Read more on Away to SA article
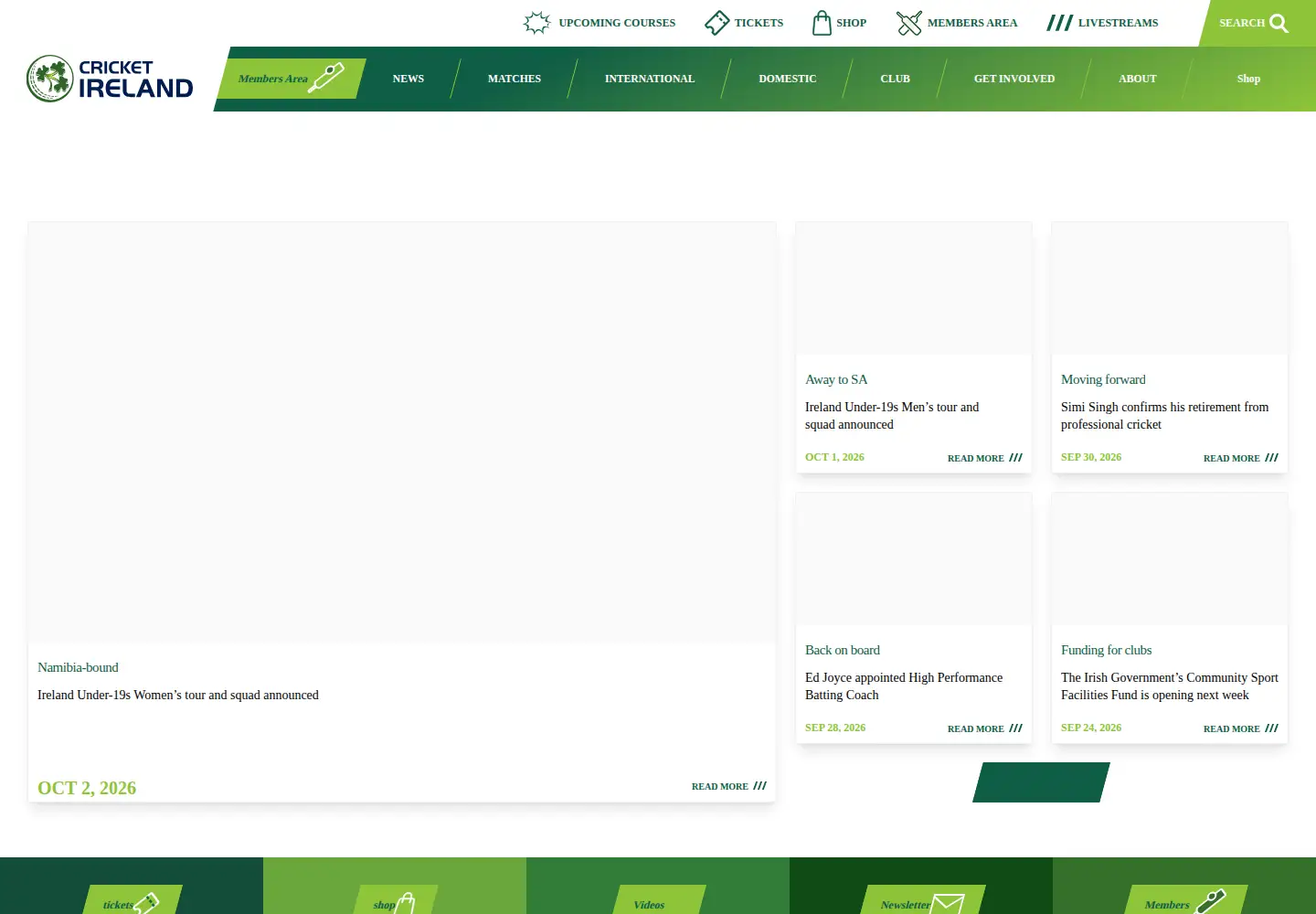Image resolution: width=1316 pixels, height=914 pixels. click(984, 458)
